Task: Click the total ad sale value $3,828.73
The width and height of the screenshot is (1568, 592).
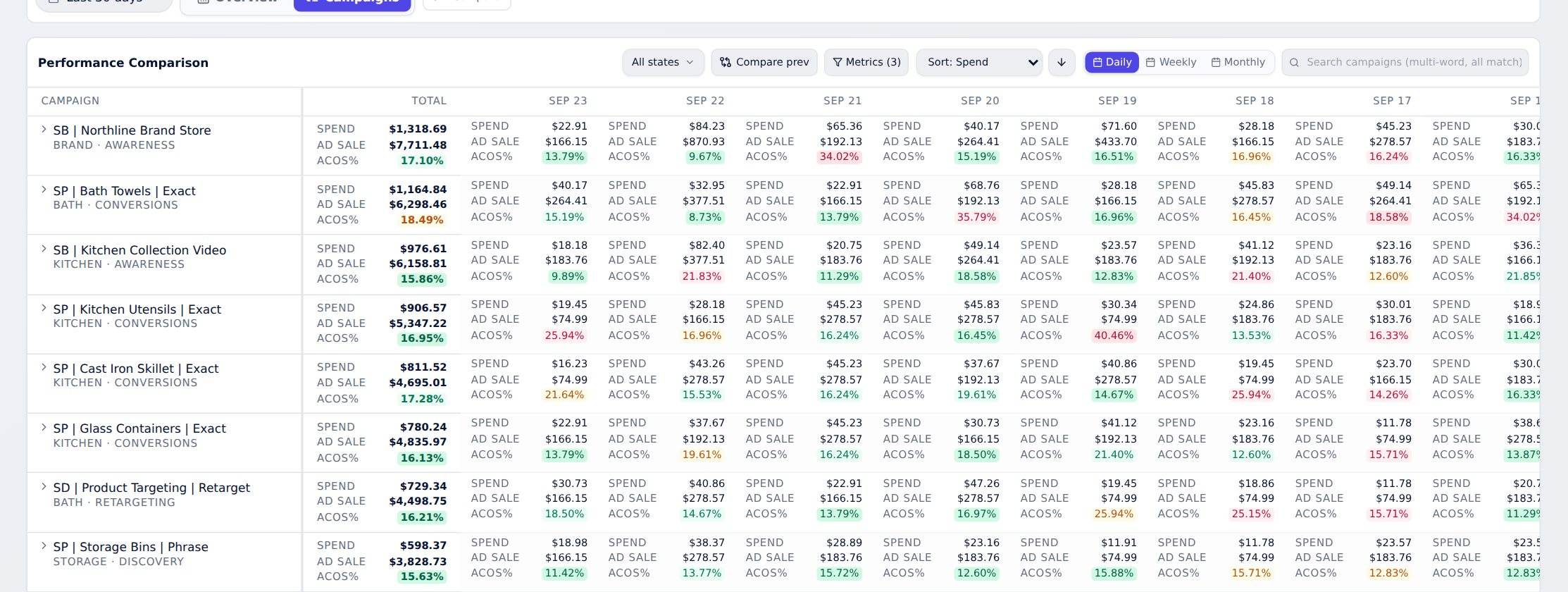Action: click(418, 562)
